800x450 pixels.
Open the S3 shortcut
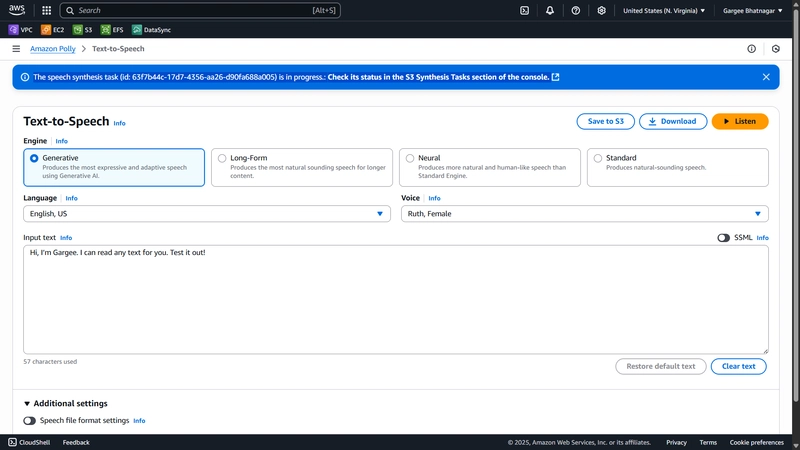click(x=83, y=30)
